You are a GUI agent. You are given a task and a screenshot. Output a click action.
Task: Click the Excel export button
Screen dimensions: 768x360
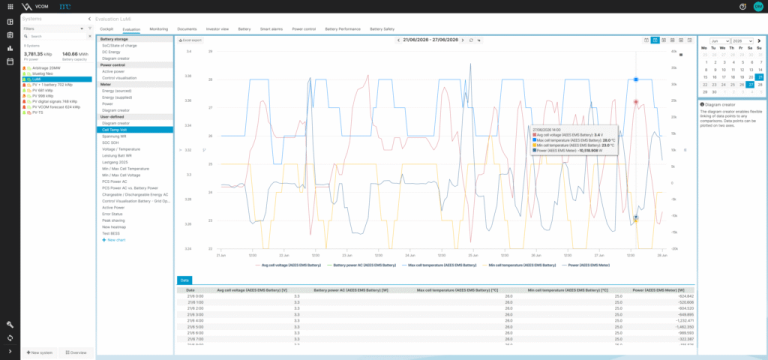pos(191,40)
